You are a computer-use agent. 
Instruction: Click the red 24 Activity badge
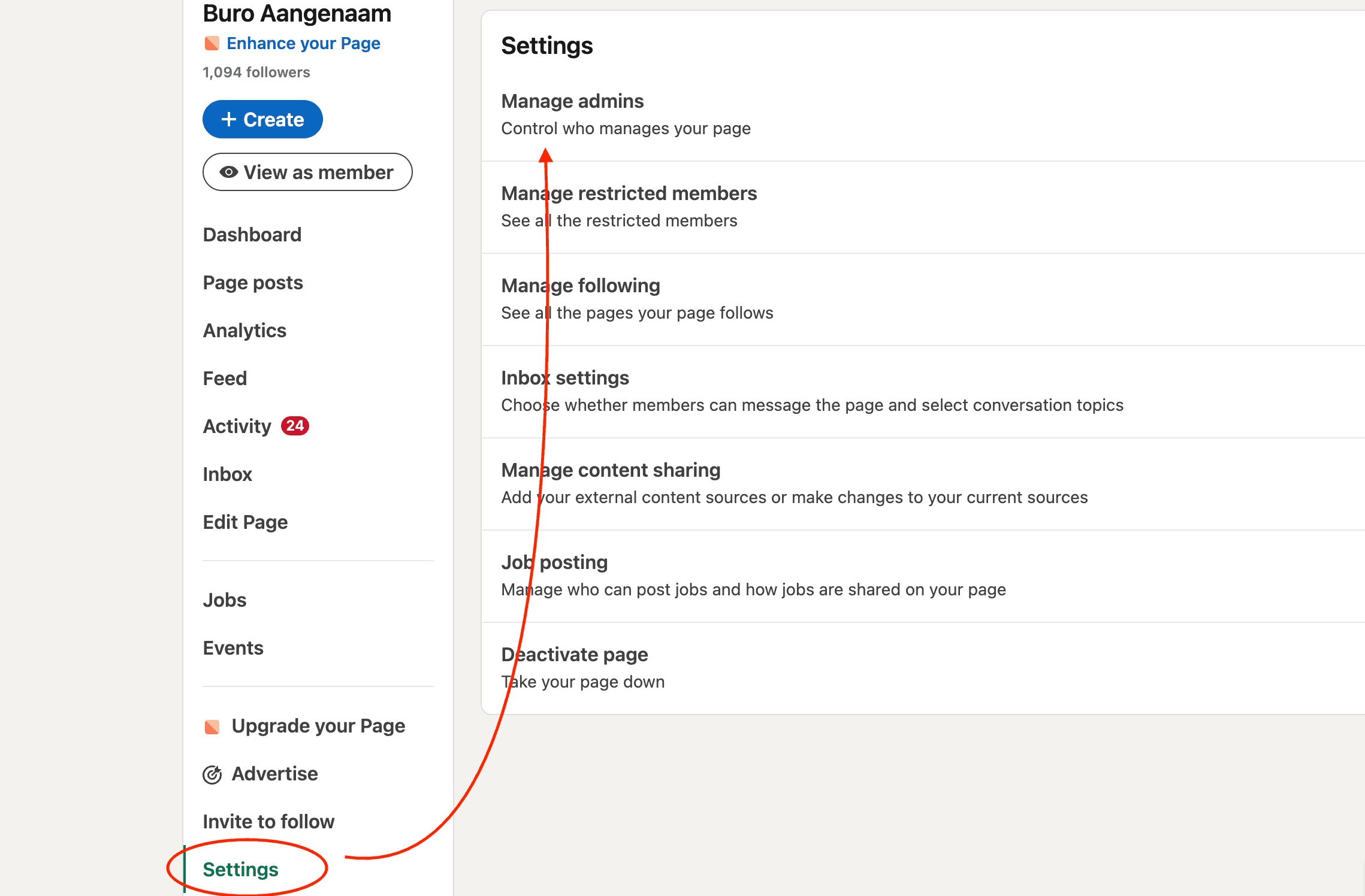[x=295, y=426]
